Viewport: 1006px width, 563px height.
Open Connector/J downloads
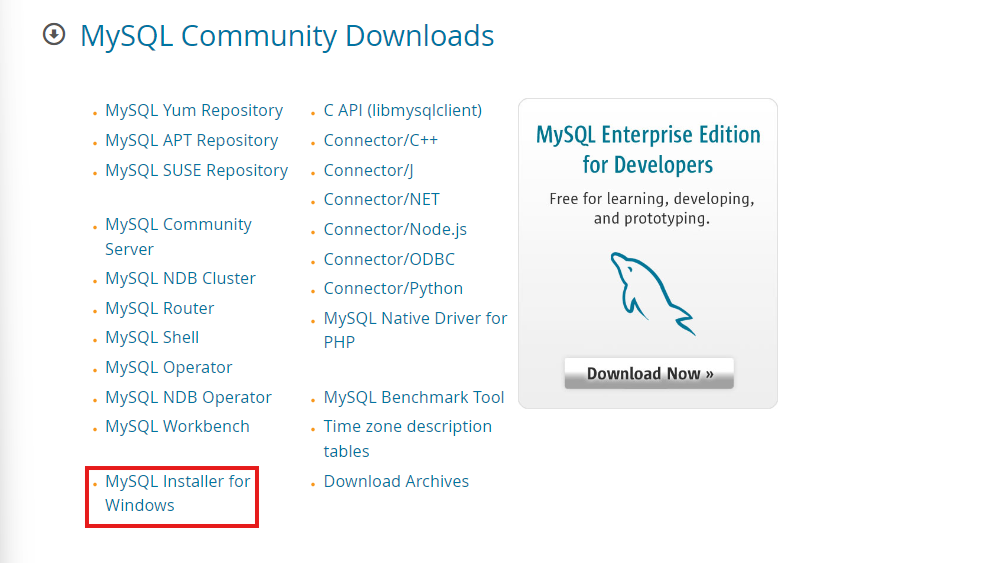coord(368,171)
